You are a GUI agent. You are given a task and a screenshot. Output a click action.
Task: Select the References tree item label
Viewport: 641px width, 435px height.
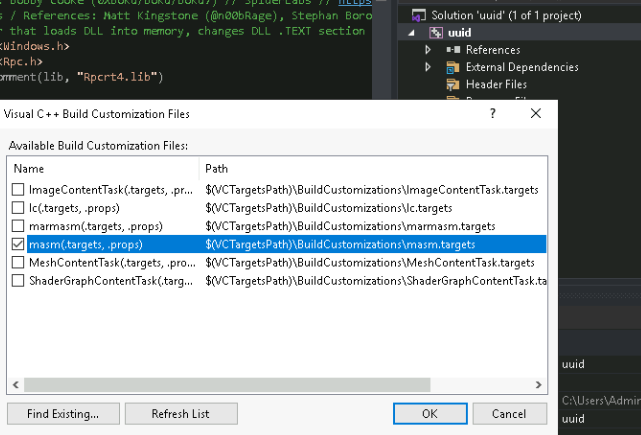493,50
